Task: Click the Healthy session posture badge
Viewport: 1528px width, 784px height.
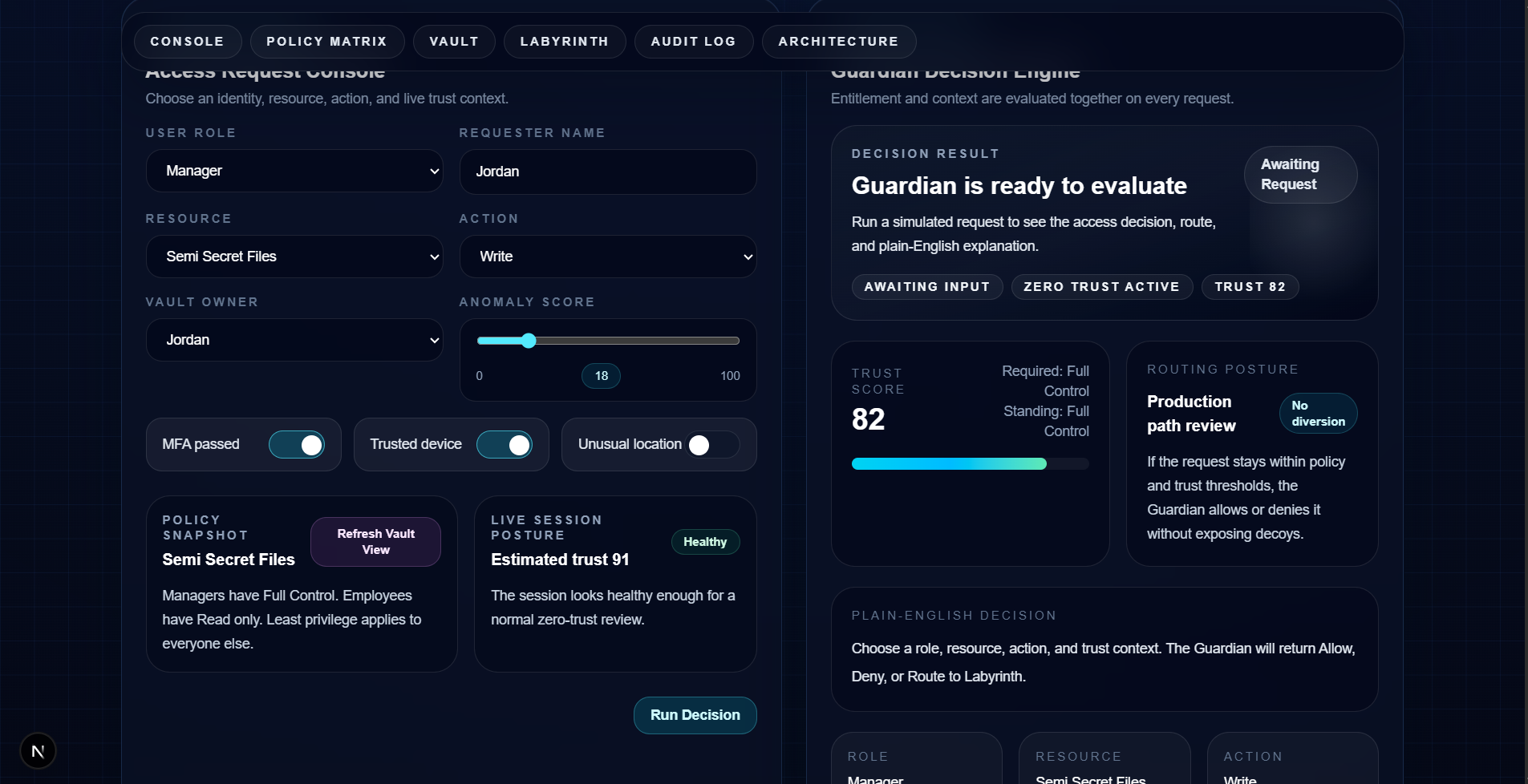Action: click(x=705, y=541)
